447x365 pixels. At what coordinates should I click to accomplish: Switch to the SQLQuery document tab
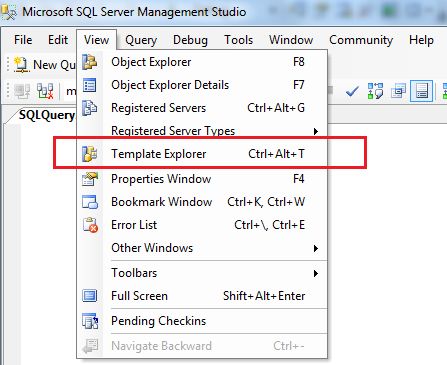[46, 115]
